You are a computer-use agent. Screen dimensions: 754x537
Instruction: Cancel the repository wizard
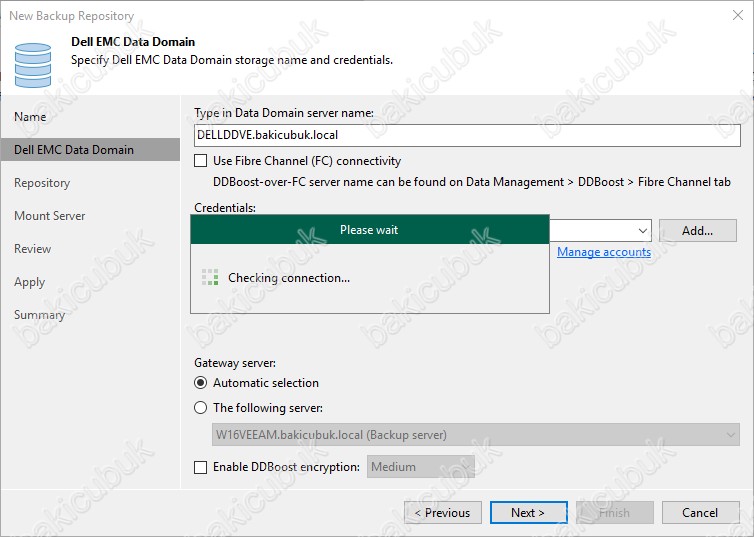click(701, 512)
